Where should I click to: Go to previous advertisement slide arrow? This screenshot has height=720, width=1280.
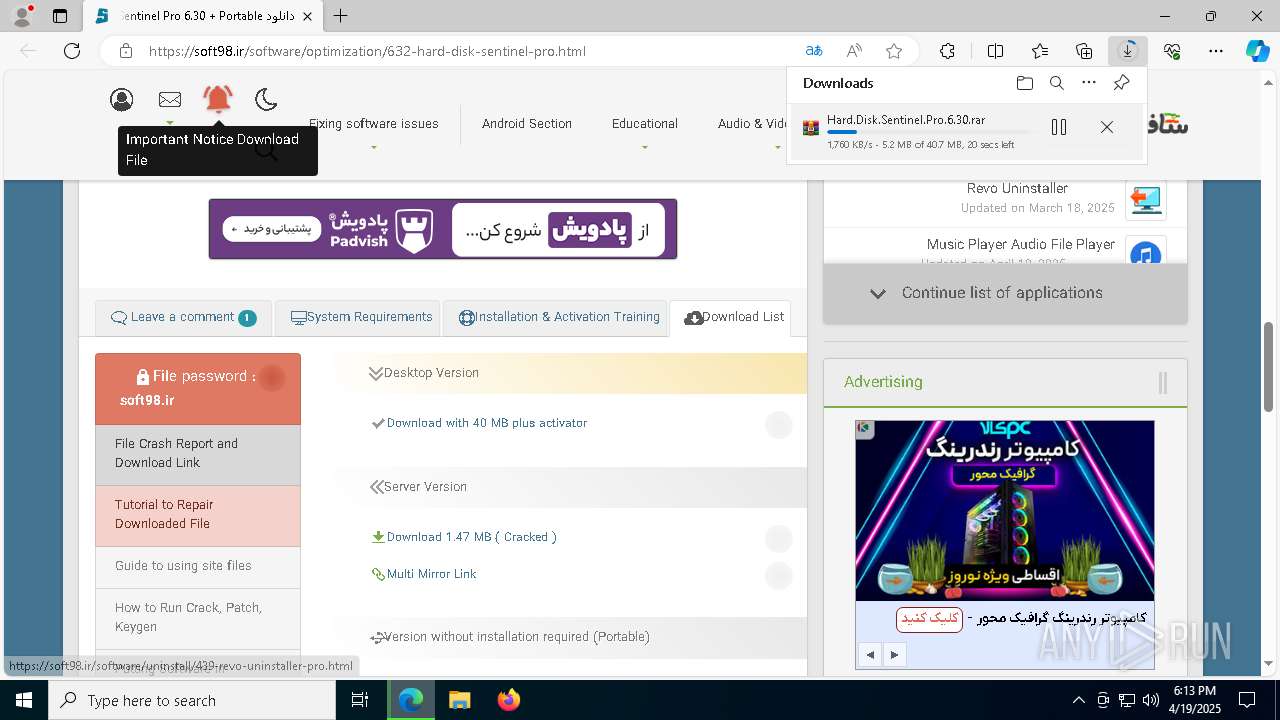click(x=870, y=655)
